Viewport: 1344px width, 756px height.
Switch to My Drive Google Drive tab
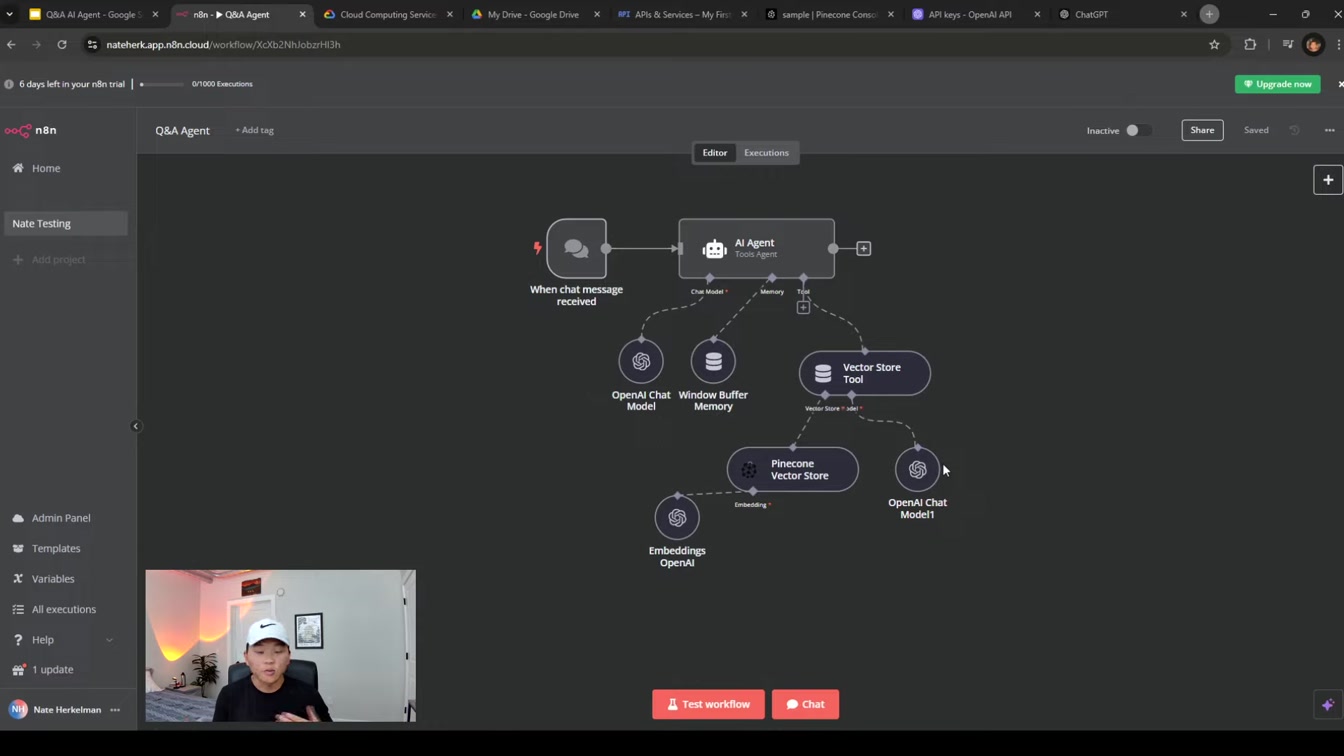click(x=535, y=14)
